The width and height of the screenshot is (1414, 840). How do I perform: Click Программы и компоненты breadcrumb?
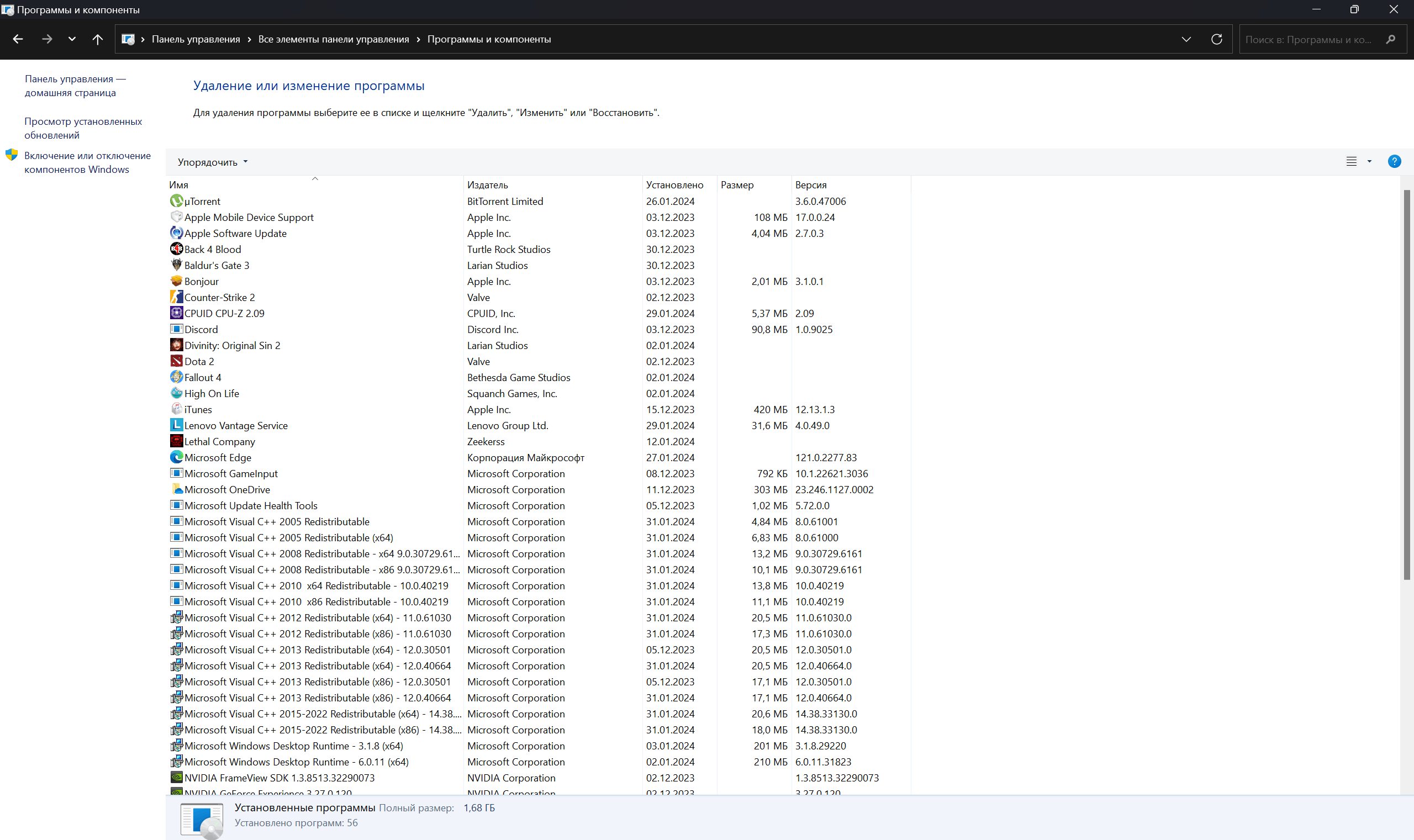click(x=489, y=39)
